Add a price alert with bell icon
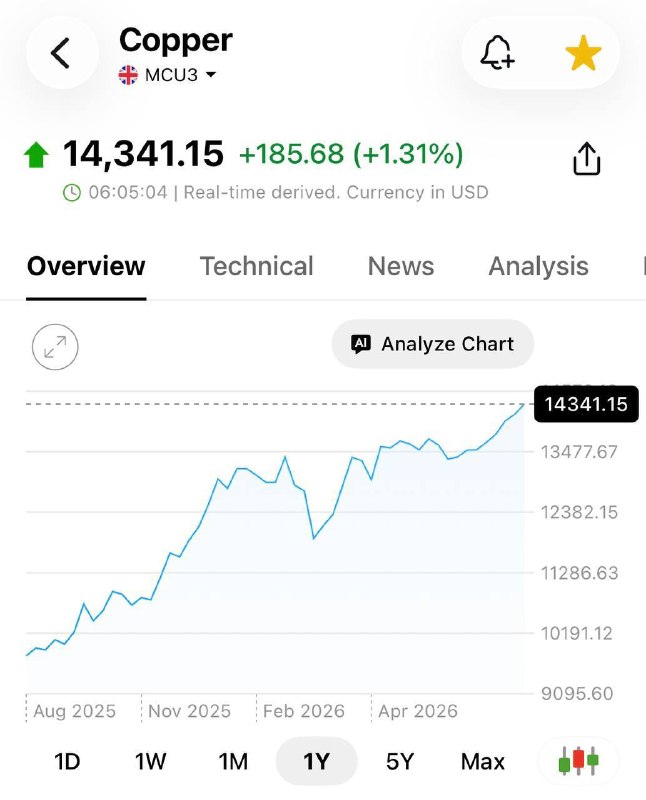Screen dimensions: 646x800 (497, 53)
